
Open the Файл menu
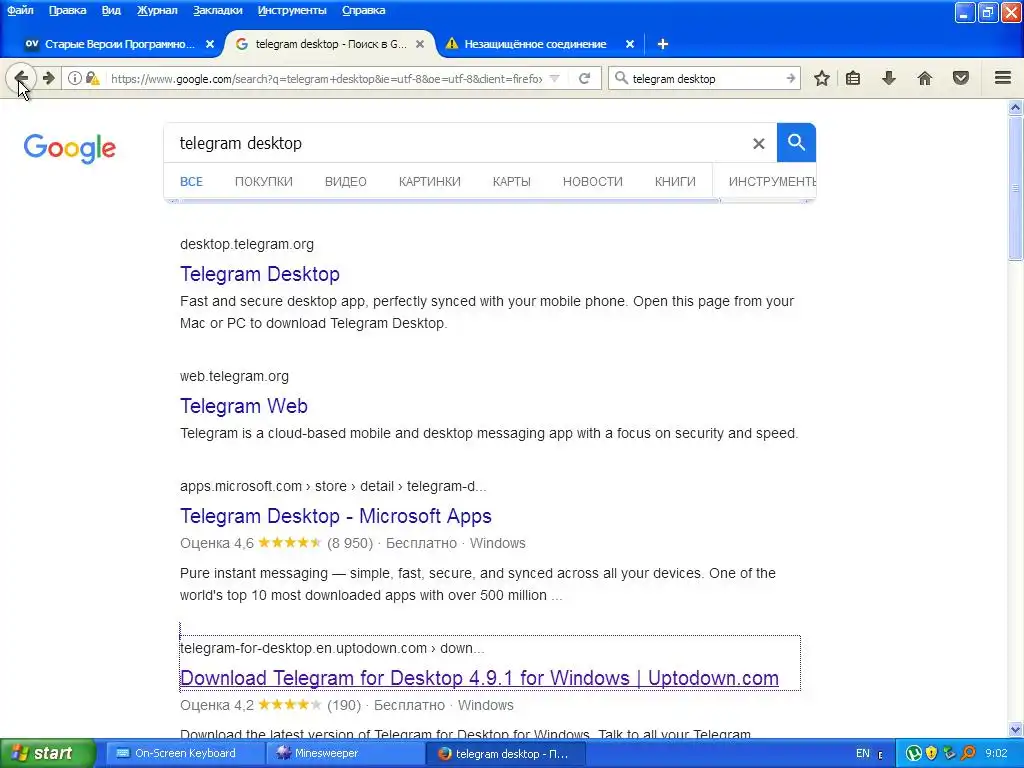pyautogui.click(x=20, y=10)
